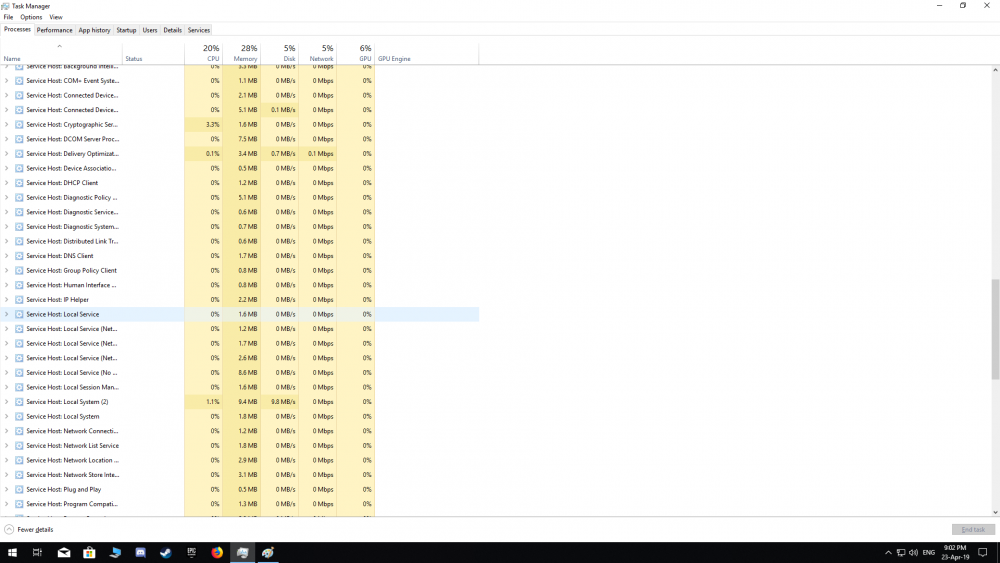The image size is (1000, 563).
Task: Click the DHCP Client process icon
Action: pos(19,183)
